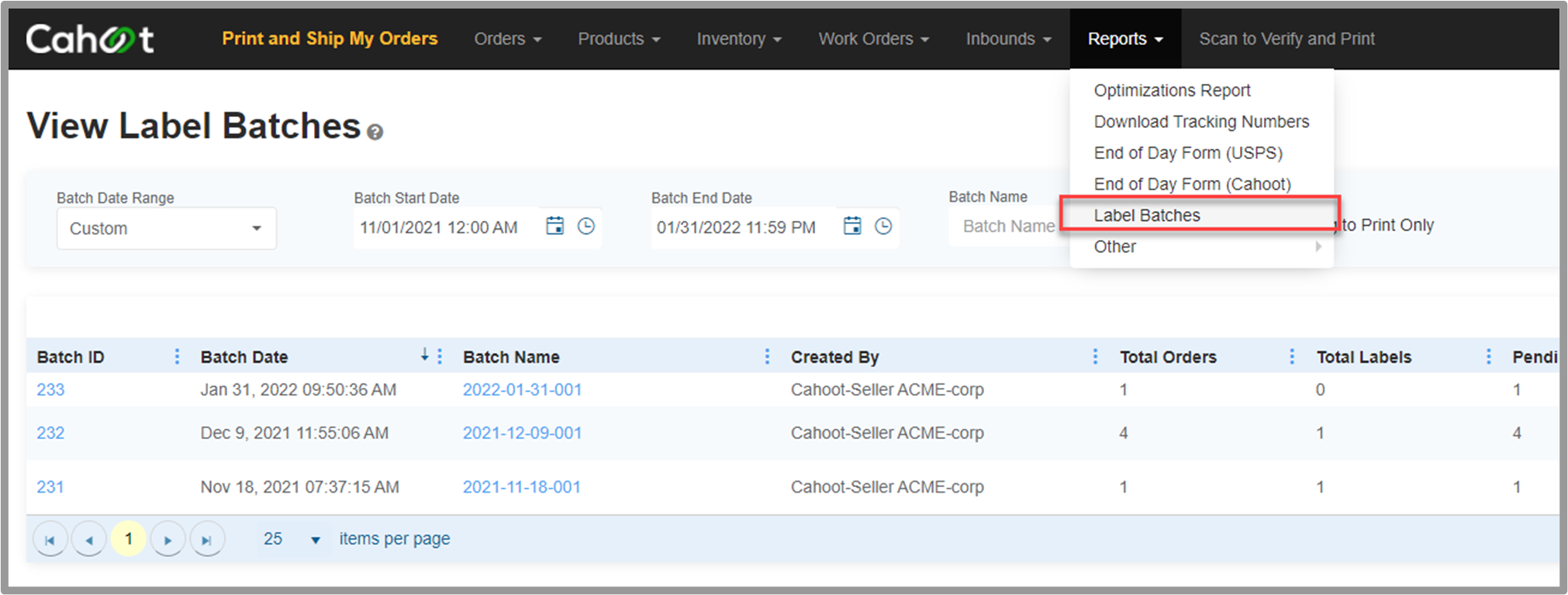Image resolution: width=1568 pixels, height=595 pixels.
Task: Open batch ID 231 link
Action: (50, 487)
